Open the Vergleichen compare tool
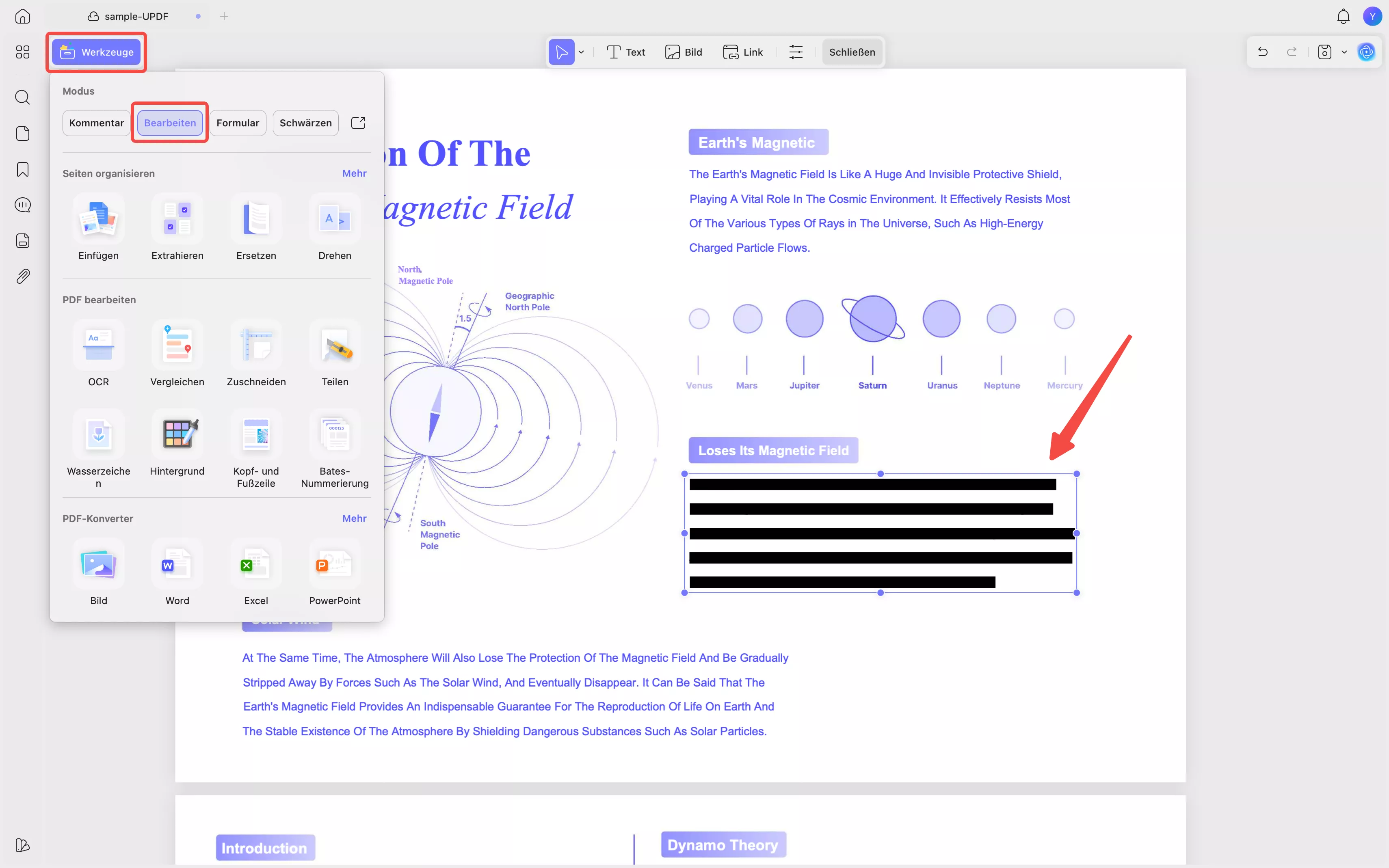Screen dimensions: 1389x868 pyautogui.click(x=177, y=345)
